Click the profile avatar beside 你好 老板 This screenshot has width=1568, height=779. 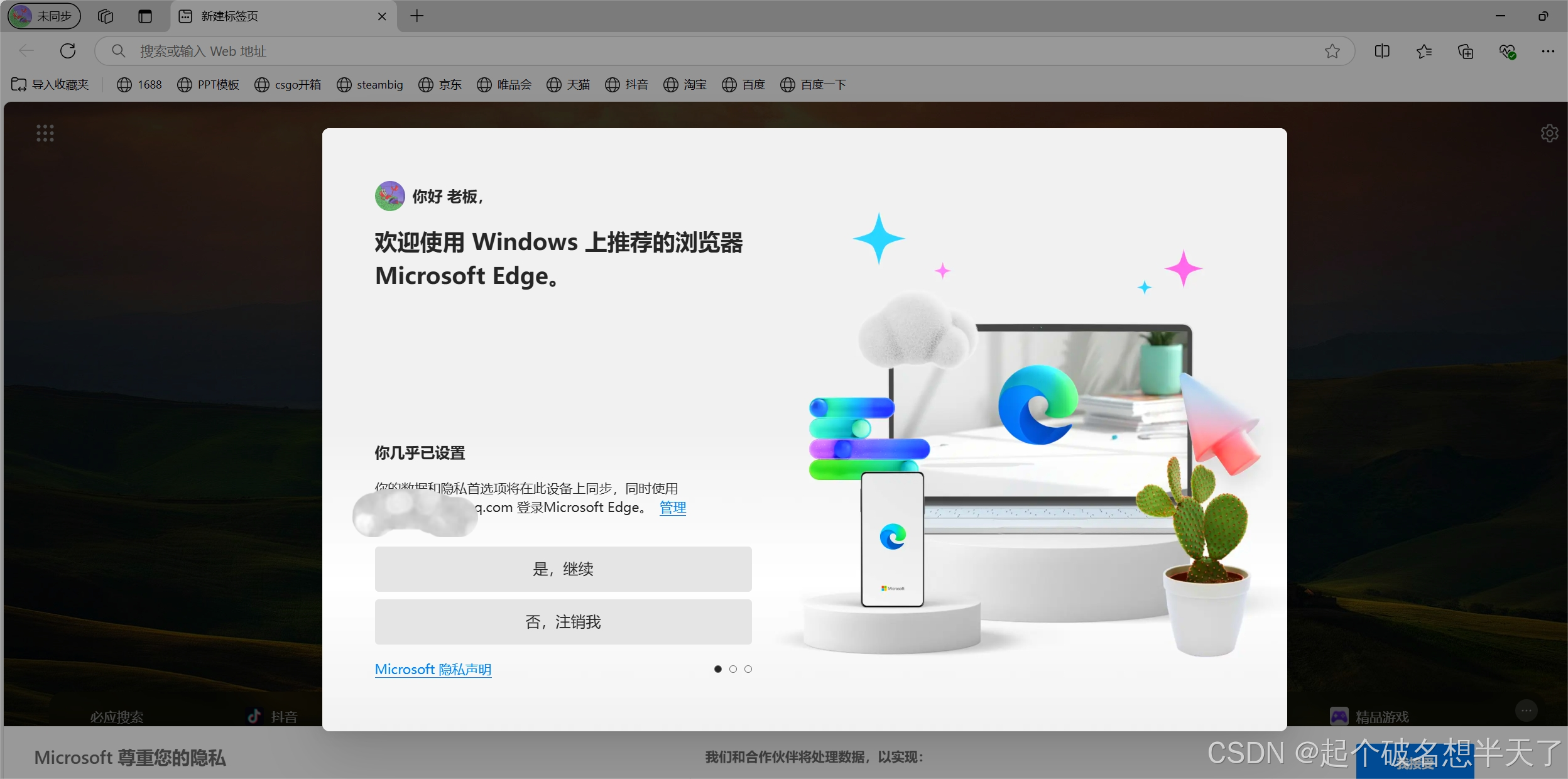tap(390, 196)
